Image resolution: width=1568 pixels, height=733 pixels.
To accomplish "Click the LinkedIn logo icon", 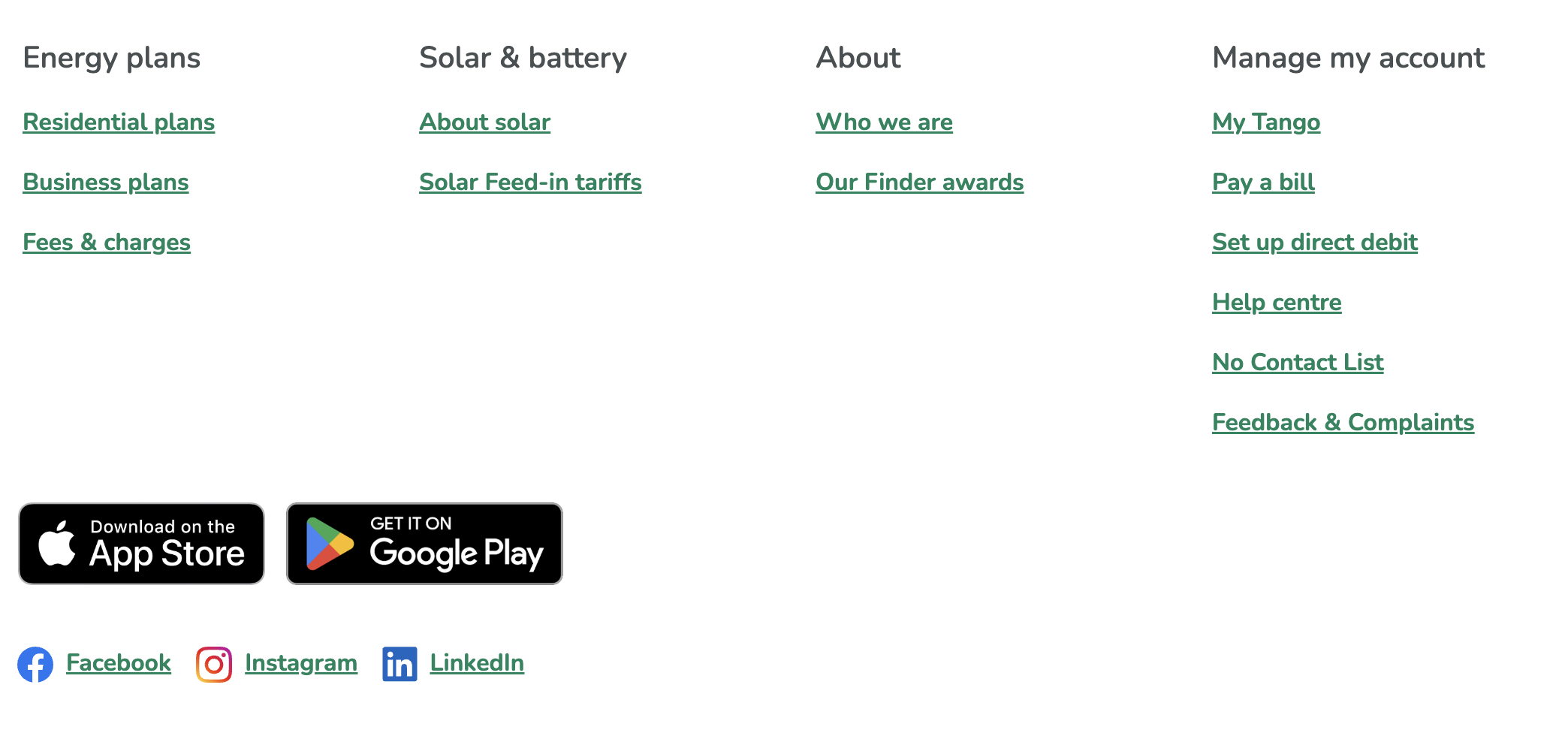I will (400, 664).
